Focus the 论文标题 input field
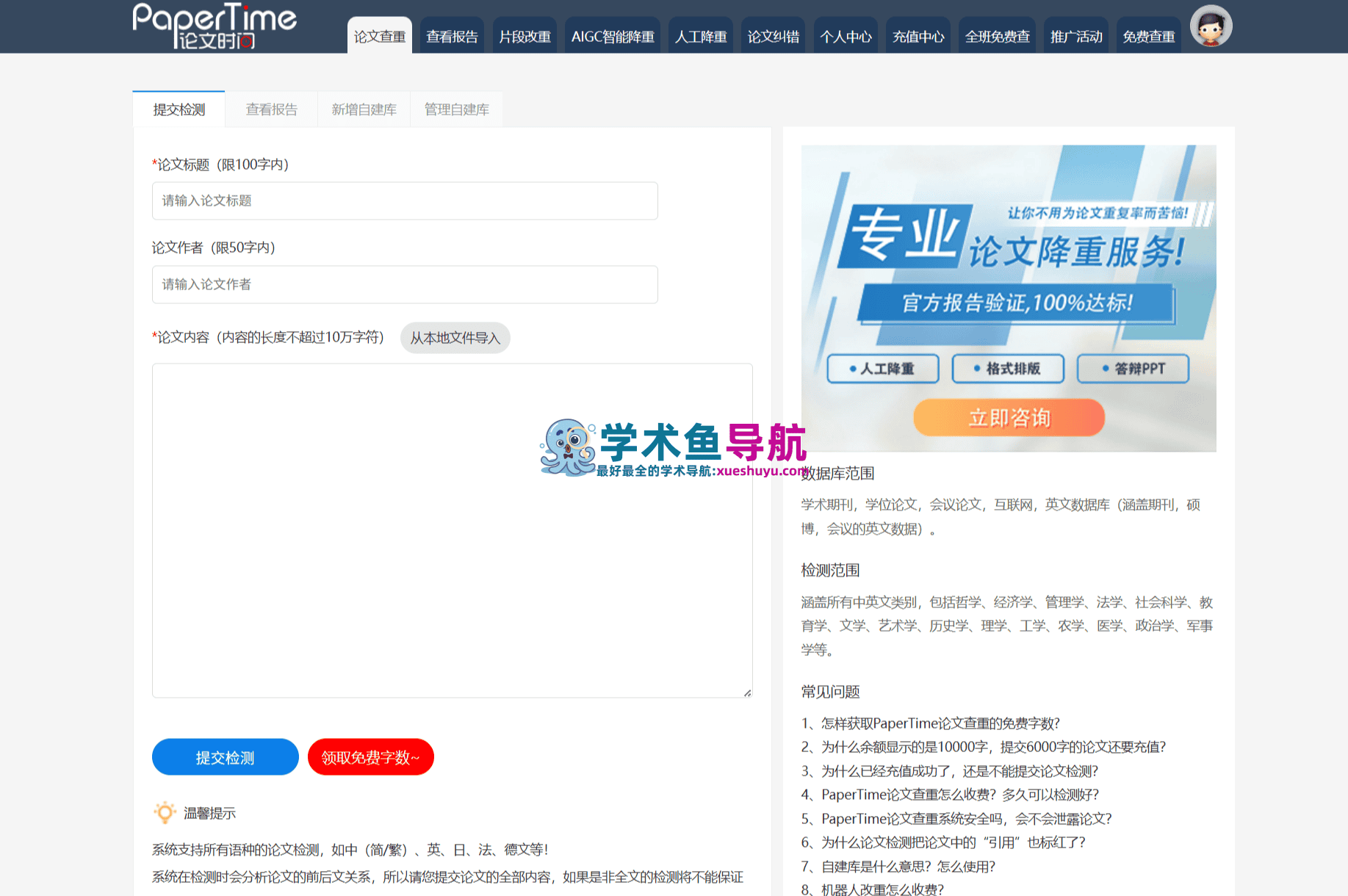1348x896 pixels. (405, 200)
